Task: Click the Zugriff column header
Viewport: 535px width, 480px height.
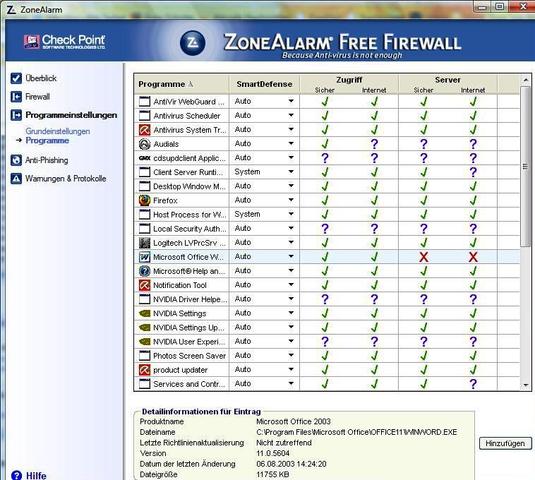Action: click(x=349, y=80)
